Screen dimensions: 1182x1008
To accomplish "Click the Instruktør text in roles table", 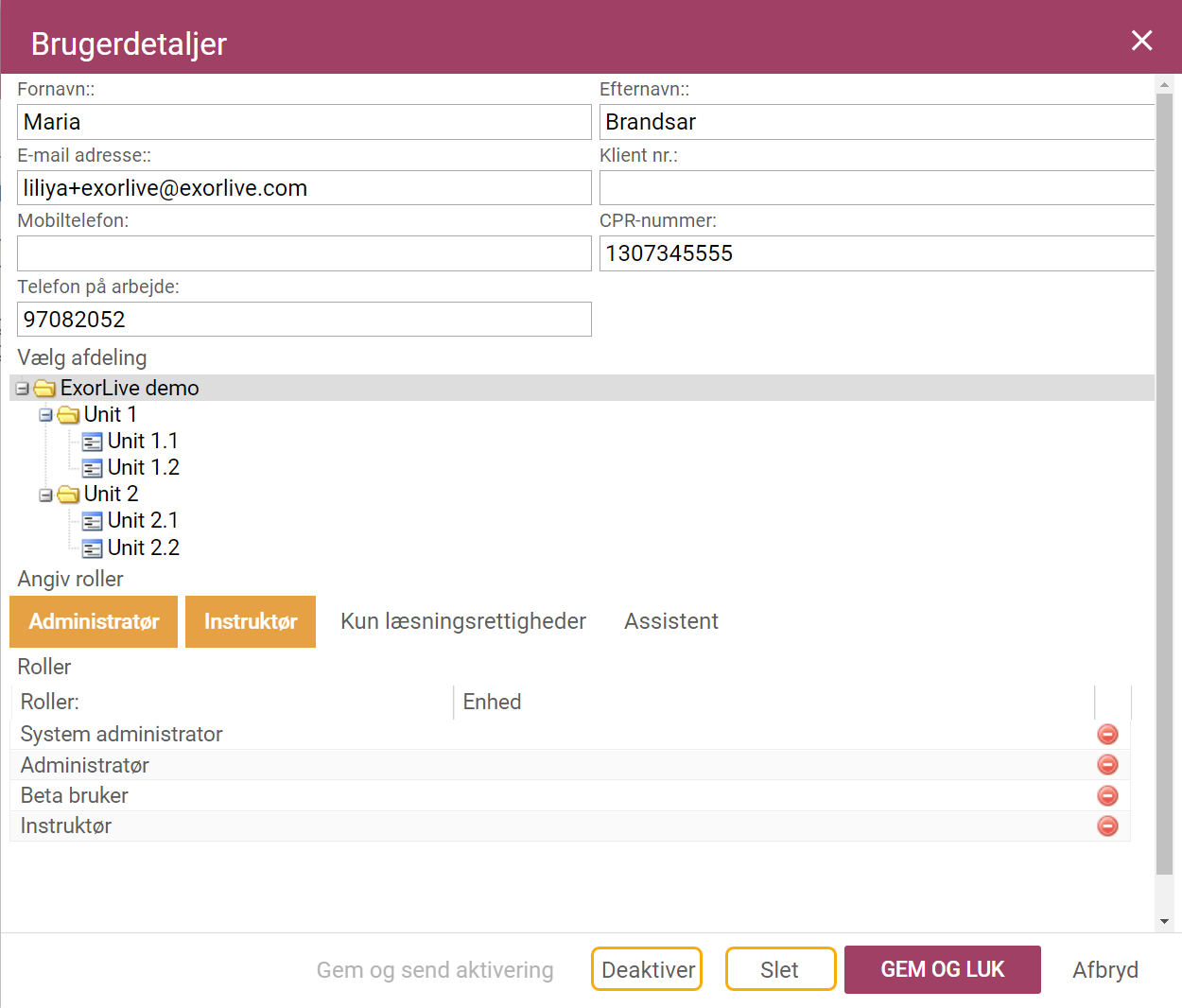I will point(65,826).
